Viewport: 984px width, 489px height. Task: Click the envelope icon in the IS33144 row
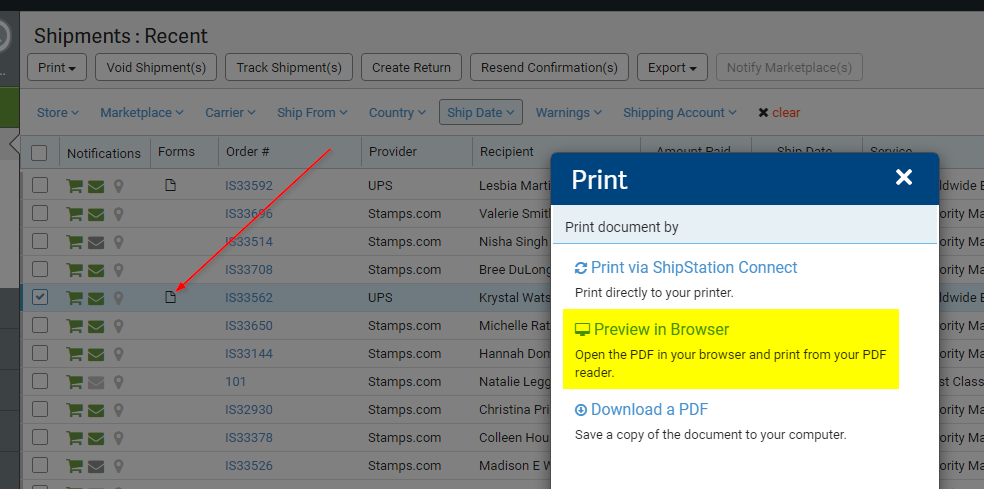95,354
